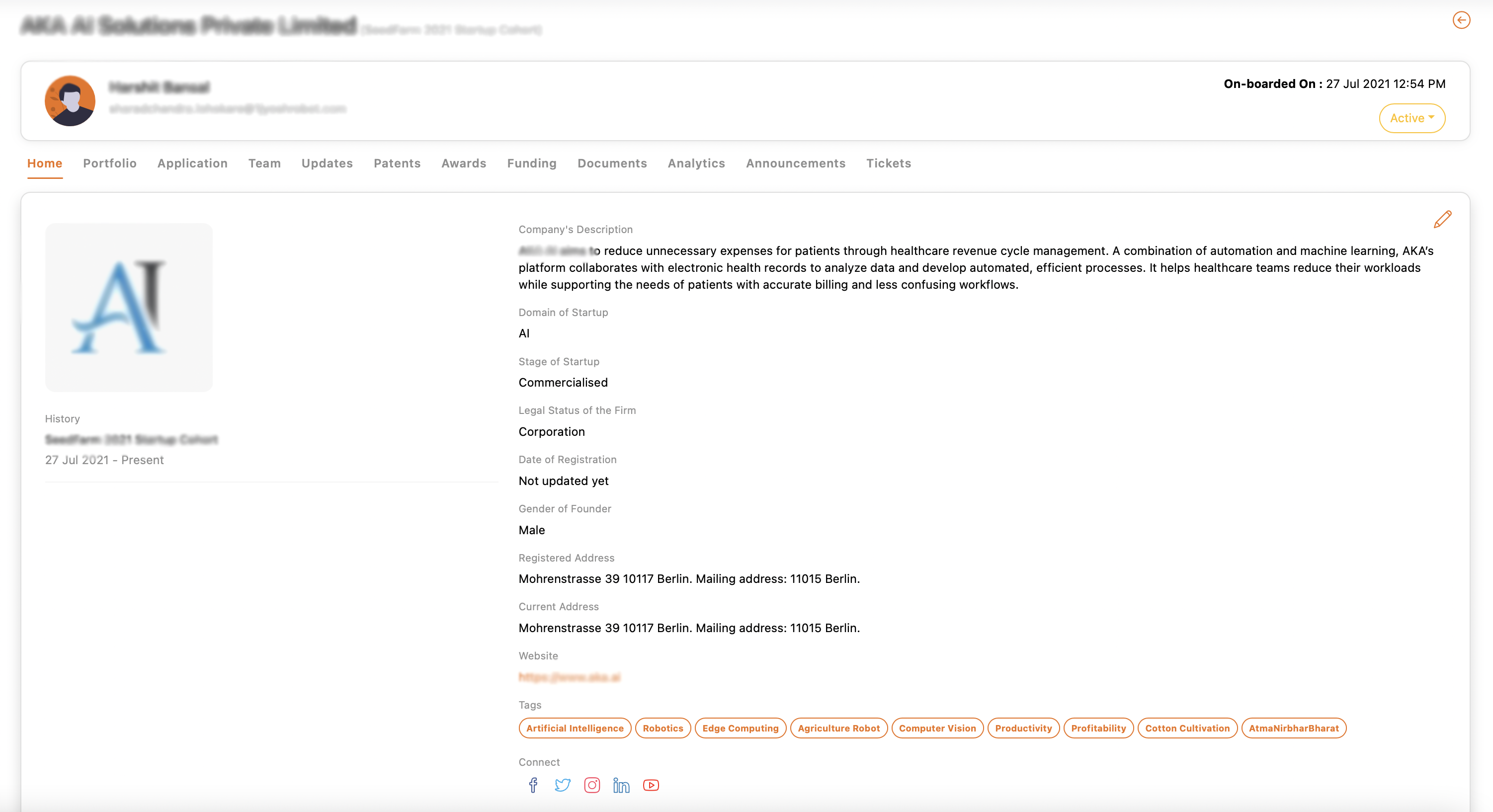1493x812 pixels.
Task: Click the Instagram connect icon
Action: tap(592, 785)
